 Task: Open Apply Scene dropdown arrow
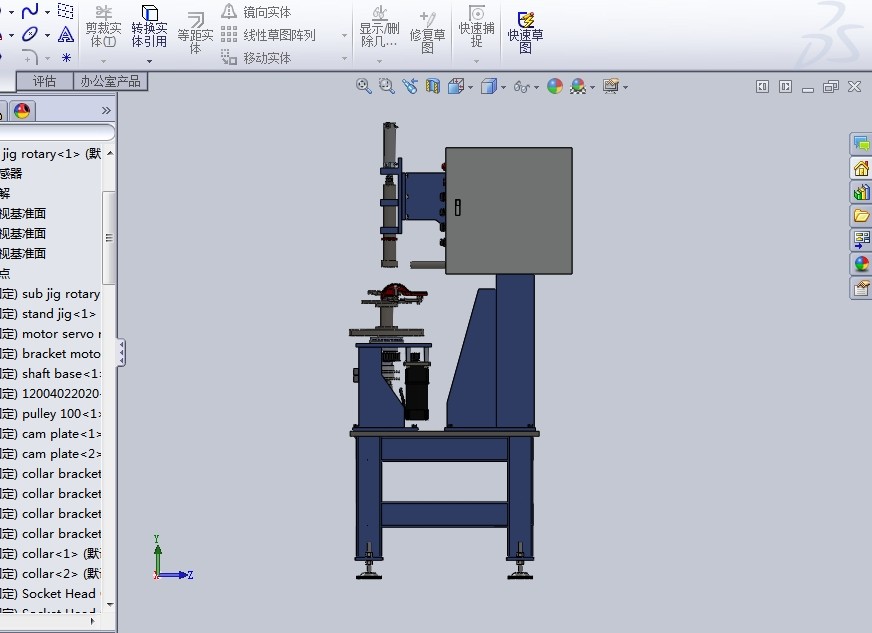pyautogui.click(x=593, y=87)
